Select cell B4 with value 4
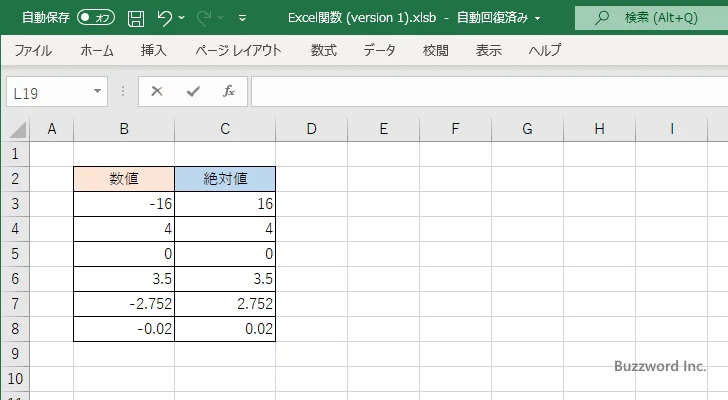The height and width of the screenshot is (400, 728). coord(124,229)
